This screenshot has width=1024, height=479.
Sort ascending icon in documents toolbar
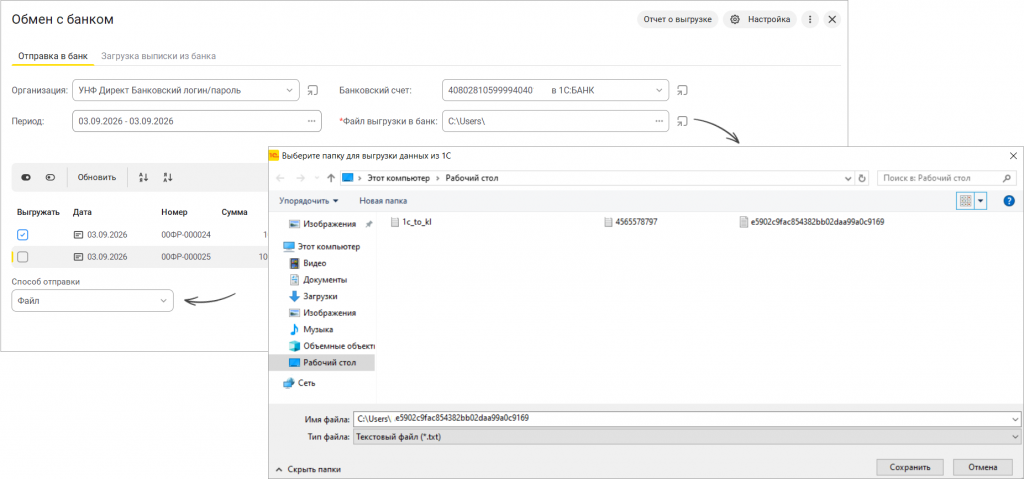(144, 177)
